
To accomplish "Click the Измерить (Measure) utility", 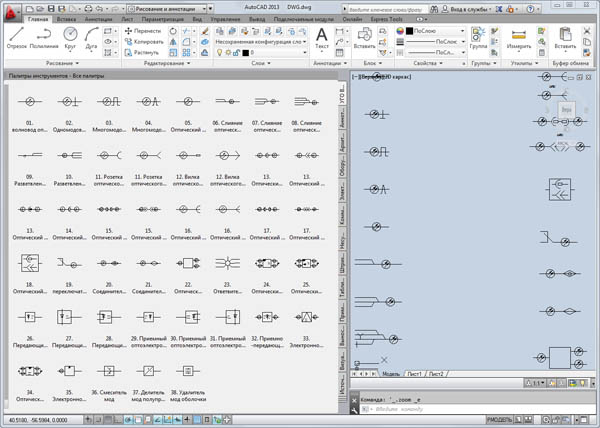I will point(518,38).
